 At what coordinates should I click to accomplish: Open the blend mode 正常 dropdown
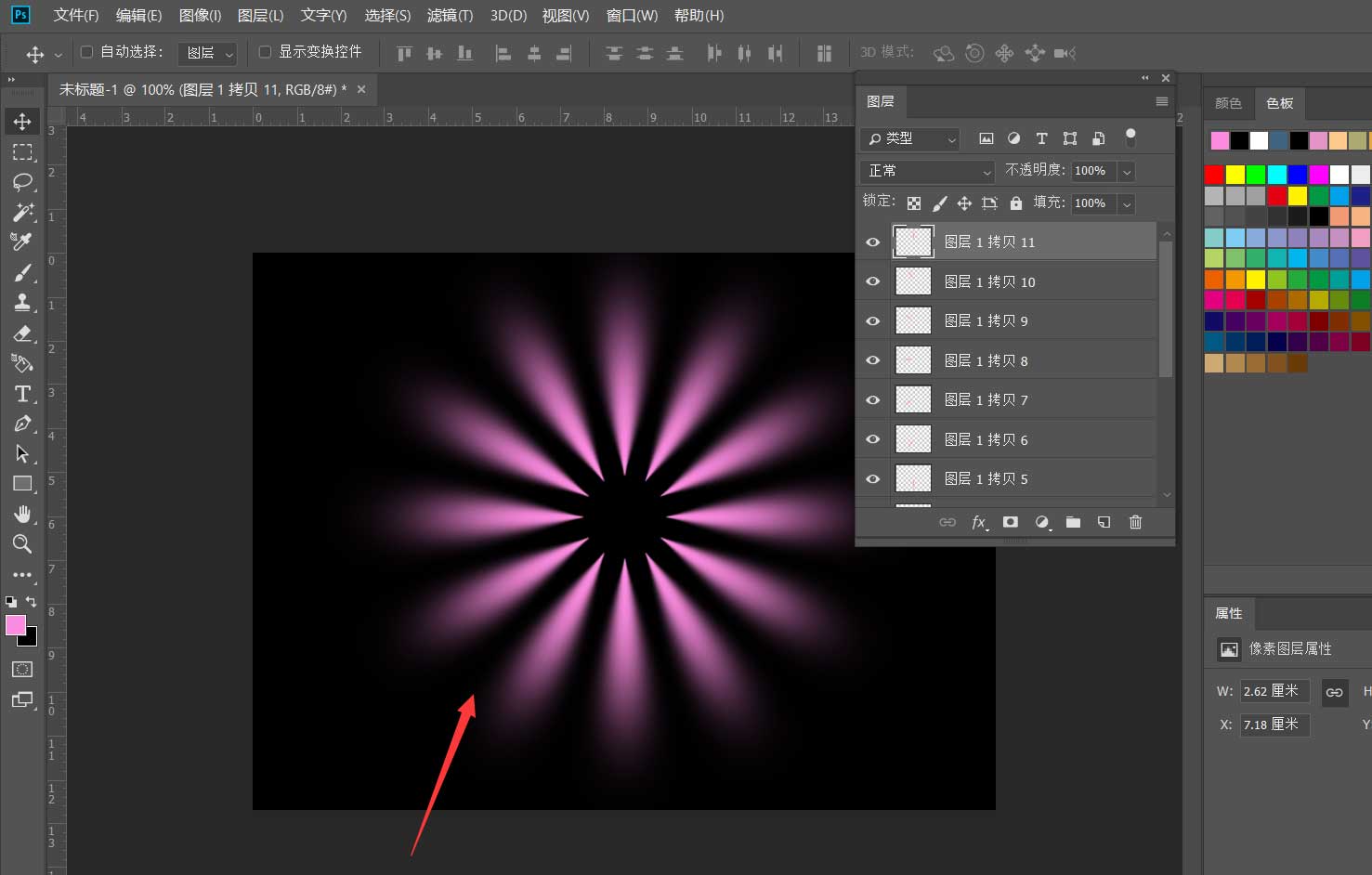928,171
